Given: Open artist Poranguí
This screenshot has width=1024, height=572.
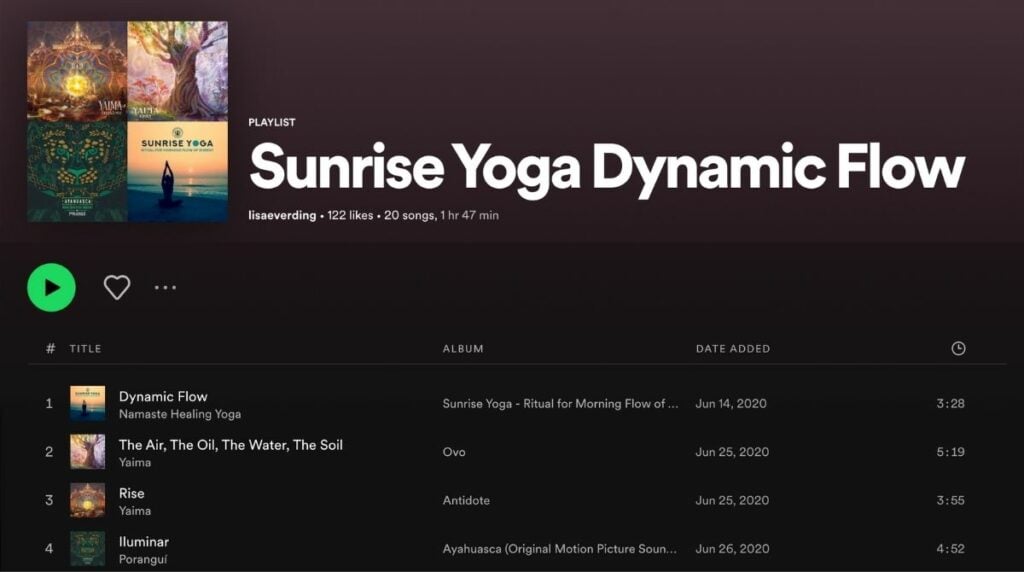Looking at the screenshot, I should pyautogui.click(x=143, y=560).
